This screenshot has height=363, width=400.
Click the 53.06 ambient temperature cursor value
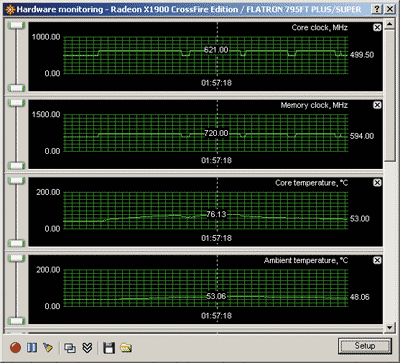(x=216, y=296)
